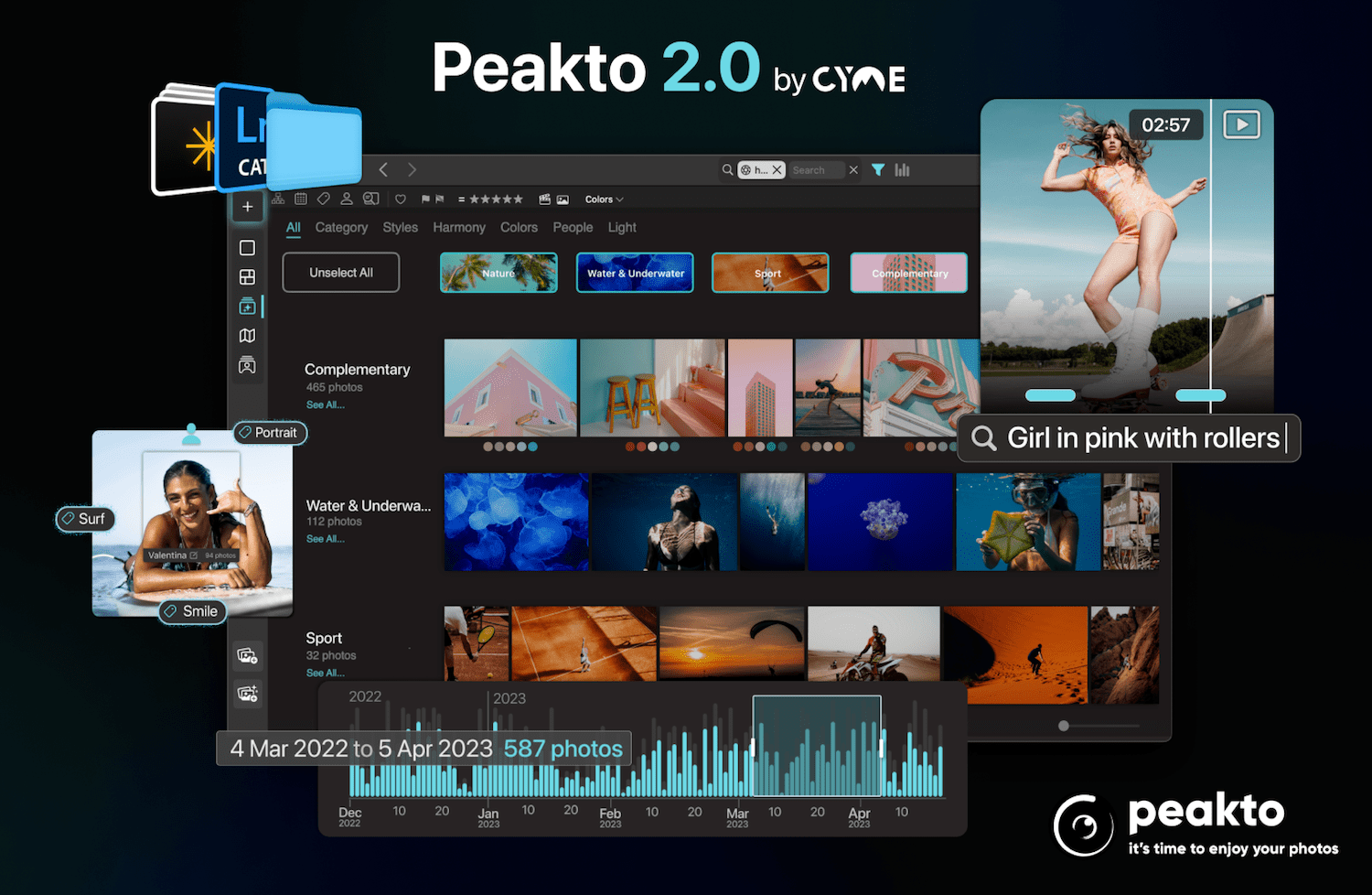Open the histogram bars icon in top toolbar
The width and height of the screenshot is (1372, 895).
coord(902,170)
